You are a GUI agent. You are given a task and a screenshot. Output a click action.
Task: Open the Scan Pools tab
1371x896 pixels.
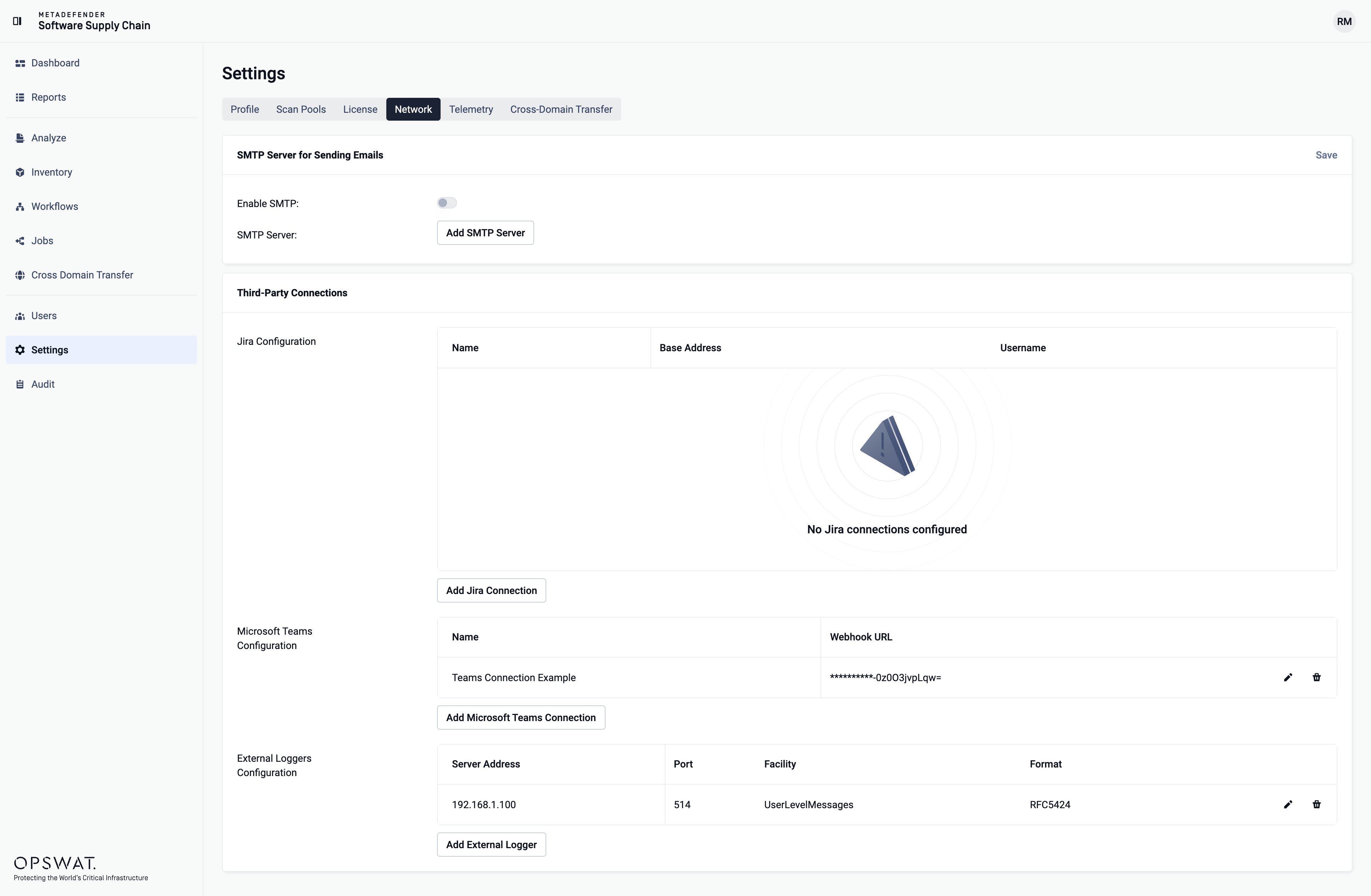click(x=301, y=109)
